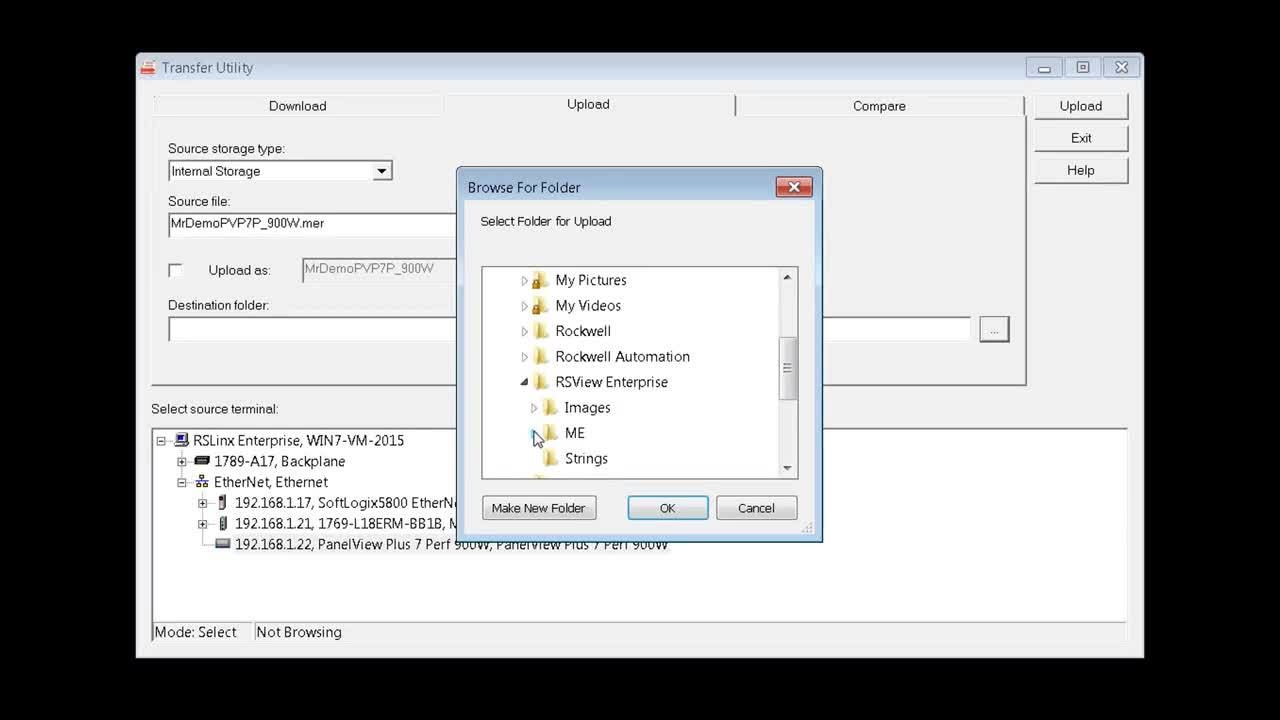Viewport: 1280px width, 720px height.
Task: Click the My Videos folder icon
Action: 540,306
